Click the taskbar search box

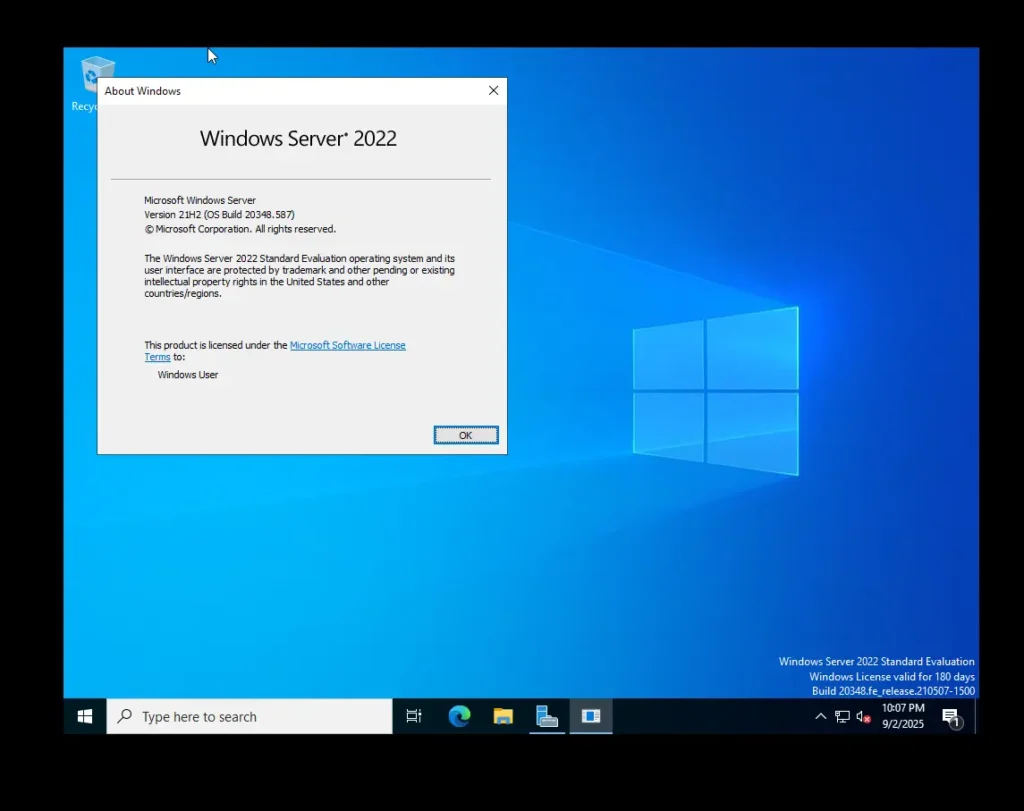coord(249,716)
